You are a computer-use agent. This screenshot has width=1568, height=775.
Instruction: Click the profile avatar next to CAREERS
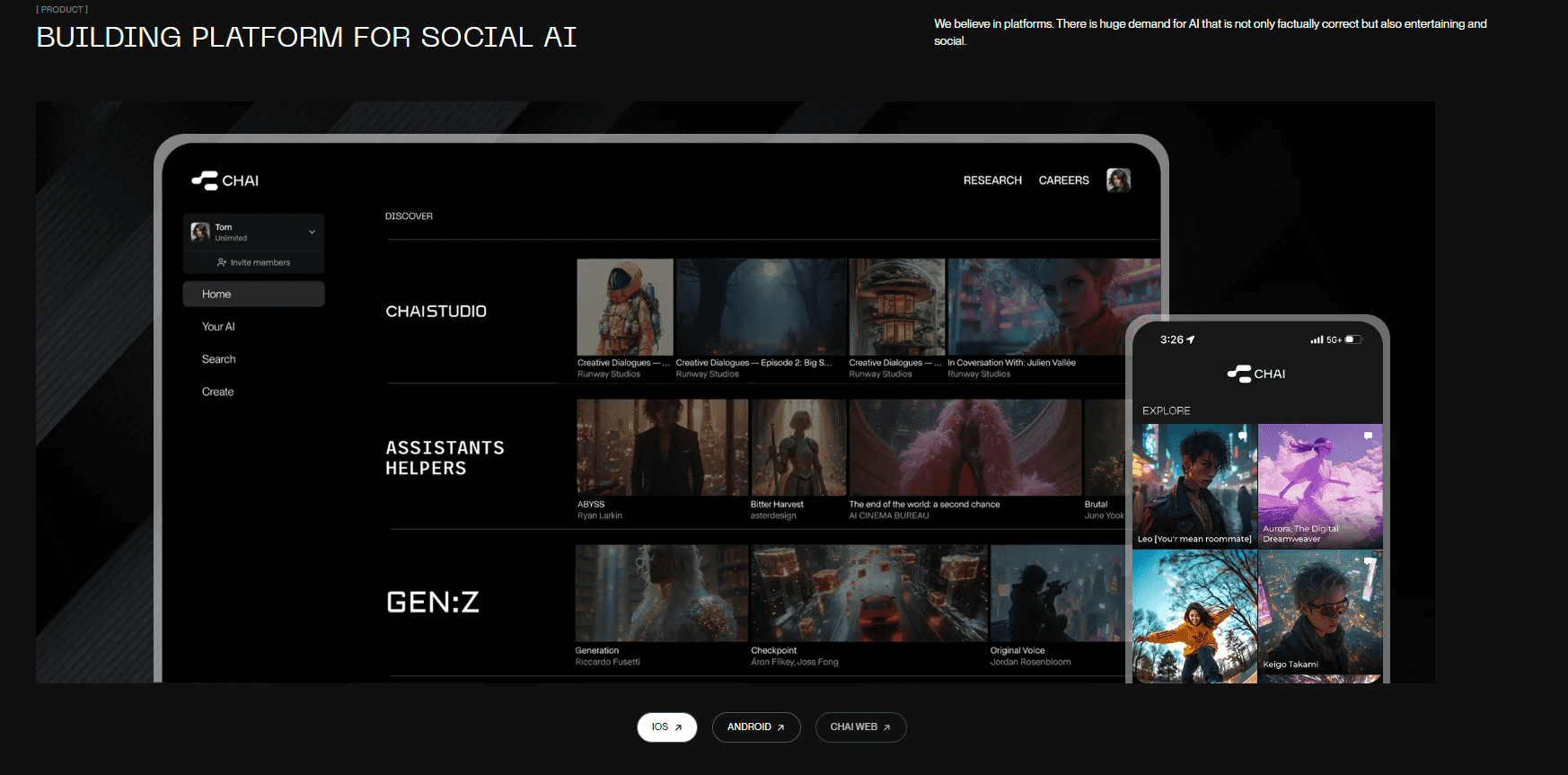pyautogui.click(x=1118, y=181)
